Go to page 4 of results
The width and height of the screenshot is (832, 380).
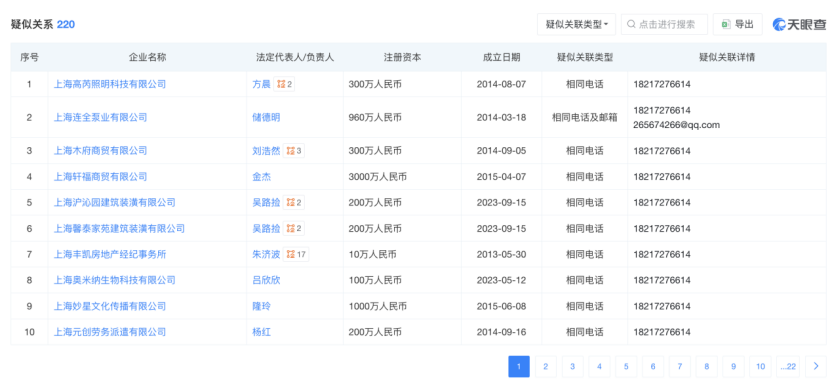(x=599, y=366)
